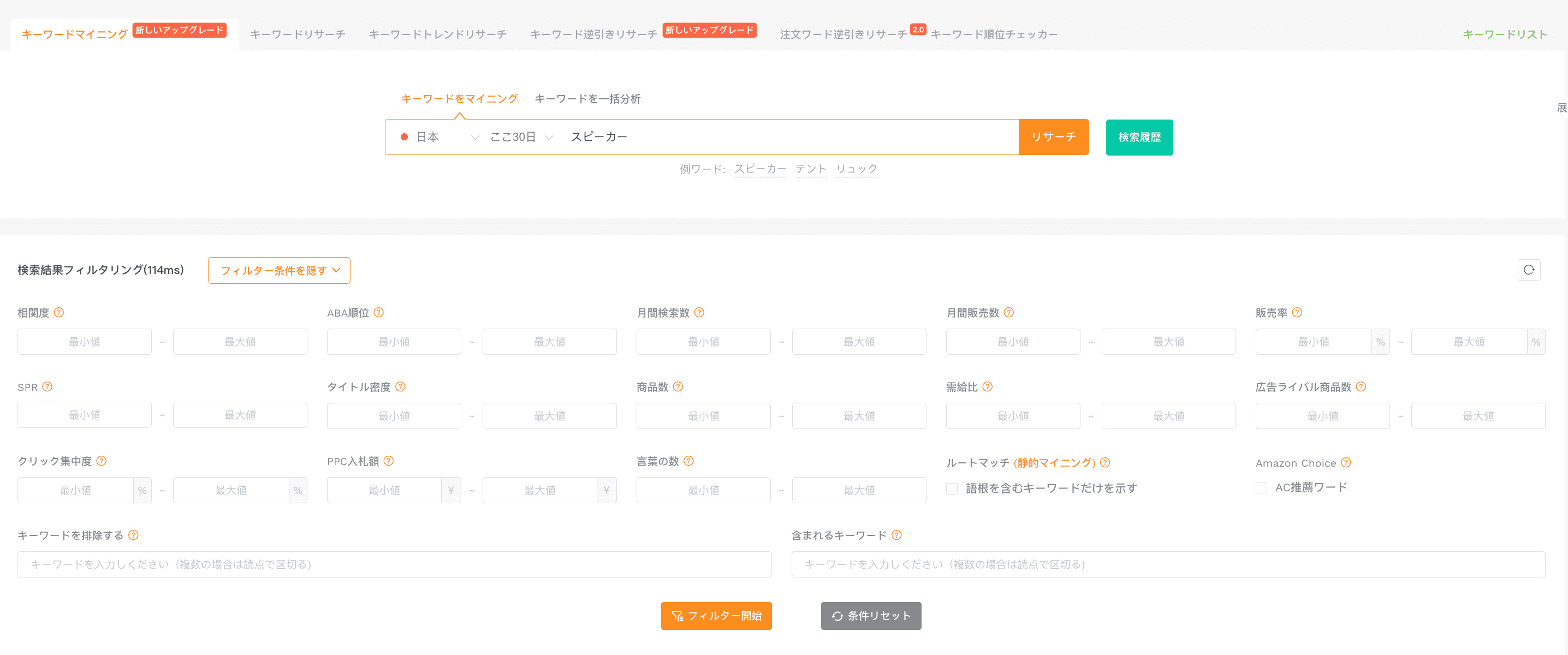Click the exclude-keywords input under キーワードを排除する
The height and width of the screenshot is (655, 1568).
click(x=394, y=564)
